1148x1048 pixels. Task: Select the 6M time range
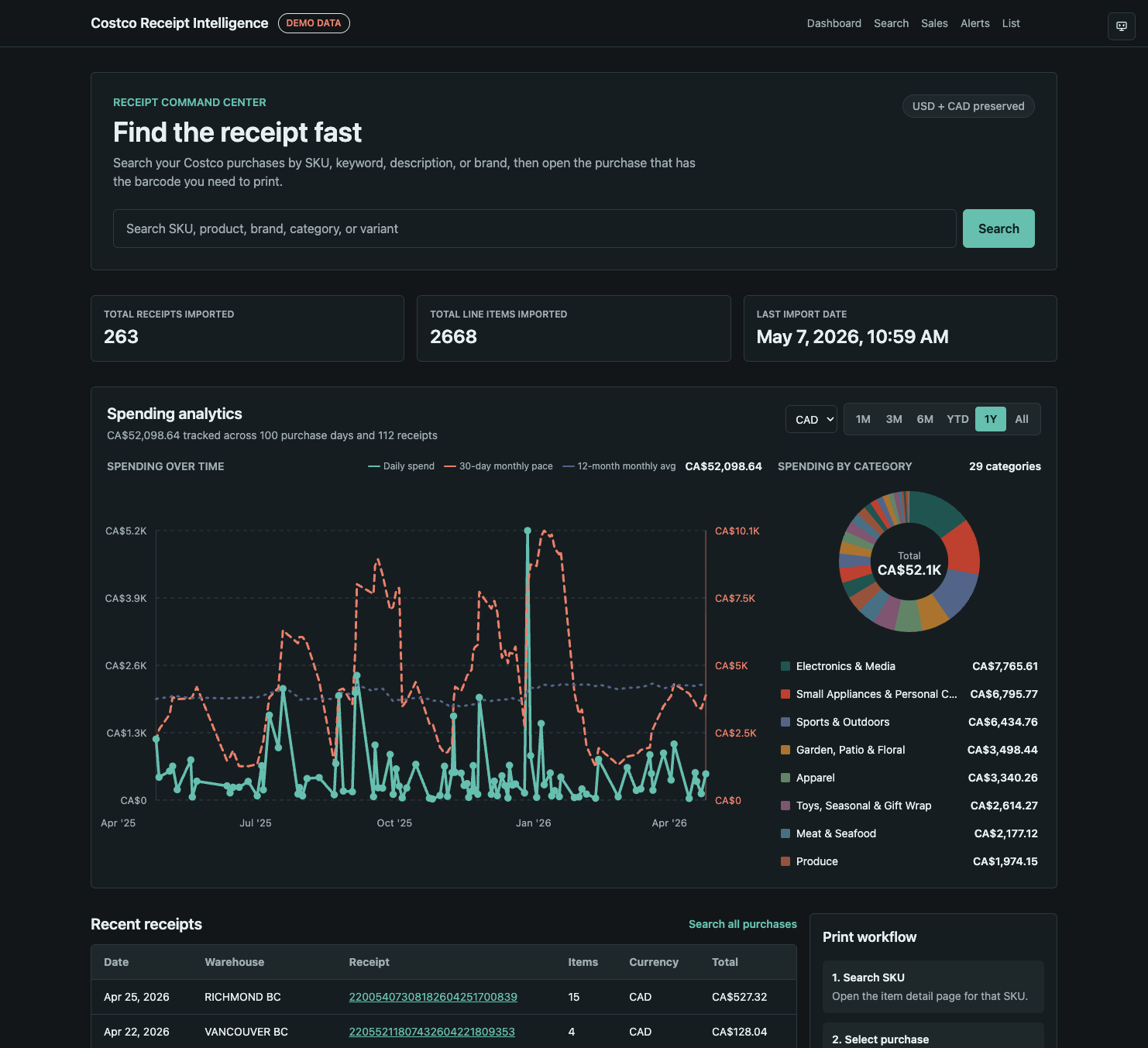[925, 419]
